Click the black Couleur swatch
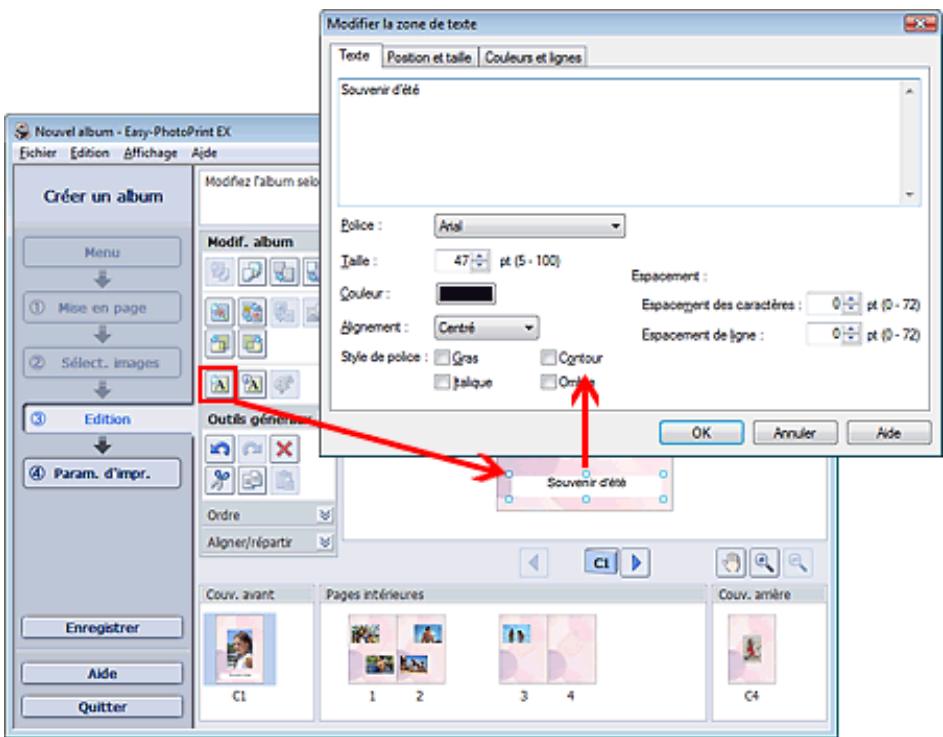 [465, 294]
